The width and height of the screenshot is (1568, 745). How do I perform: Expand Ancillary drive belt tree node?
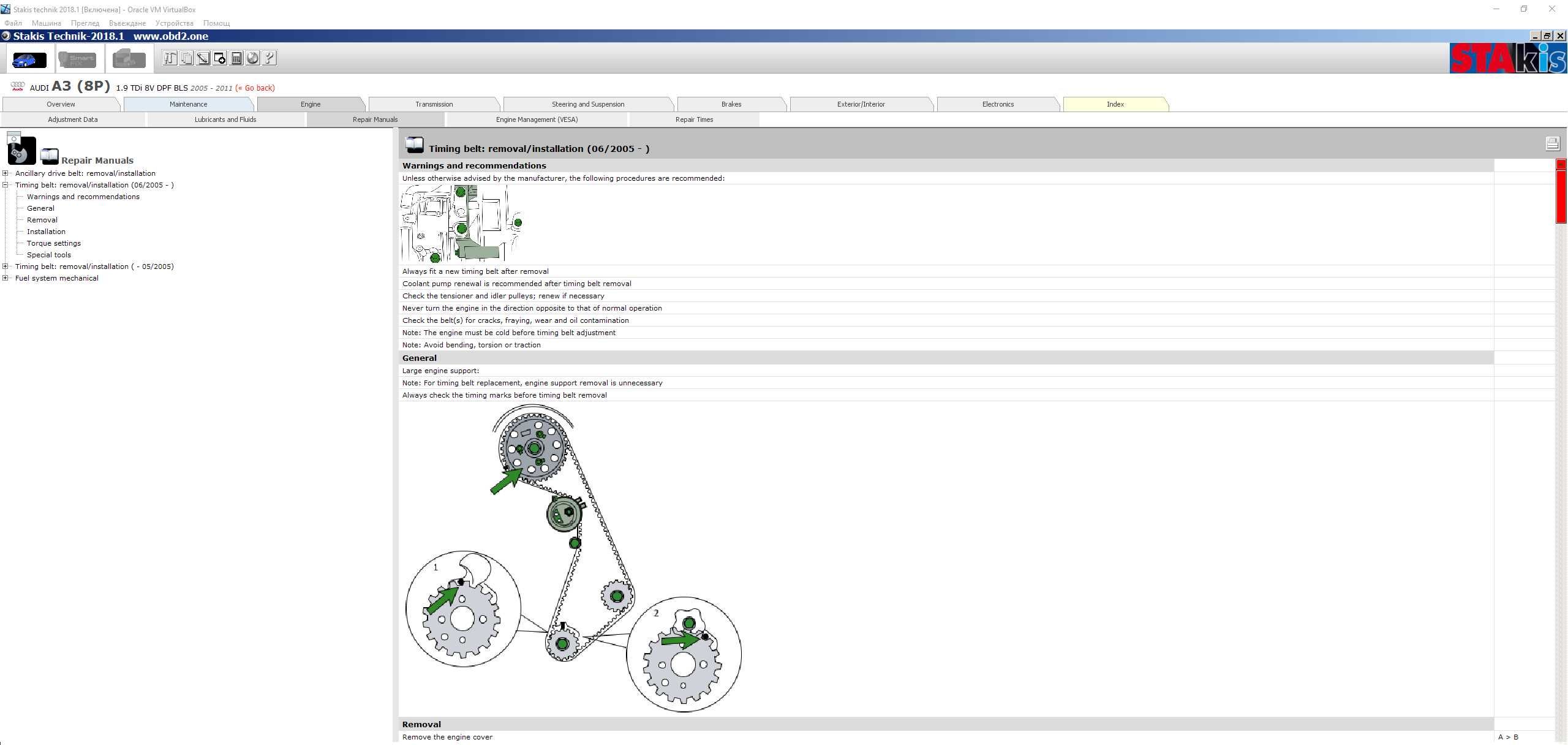point(6,173)
